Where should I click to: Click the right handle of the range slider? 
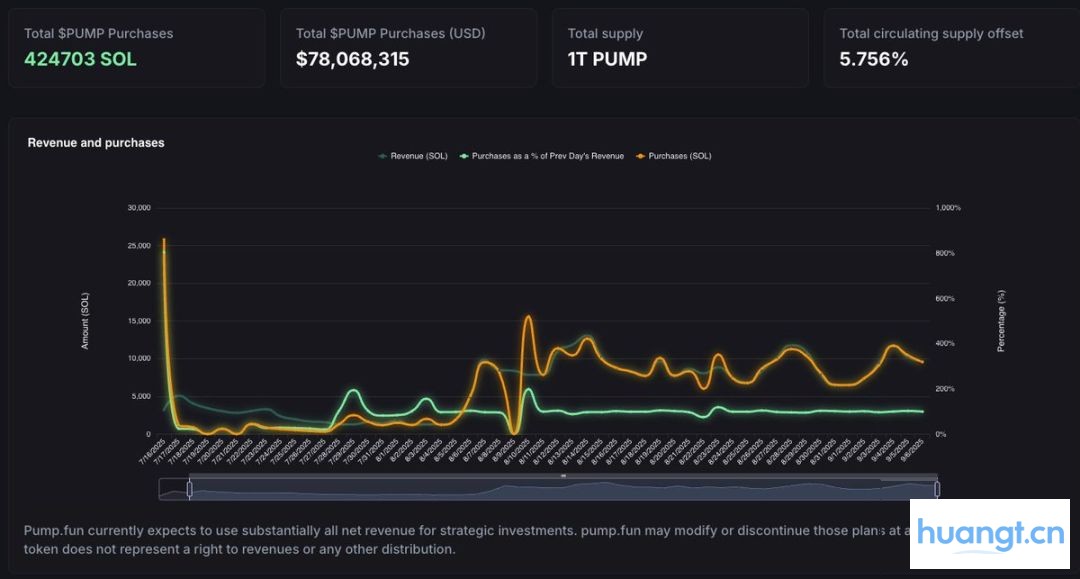[937, 489]
